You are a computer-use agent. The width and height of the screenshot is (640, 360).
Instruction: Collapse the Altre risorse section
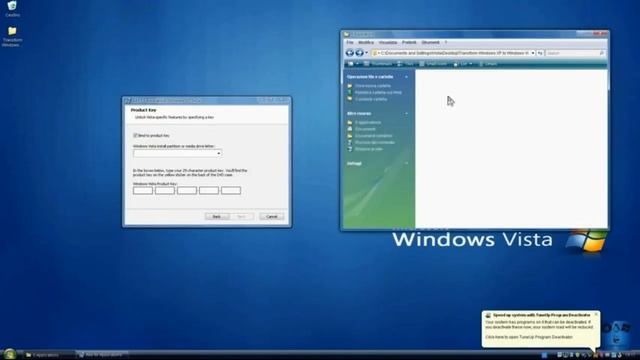pyautogui.click(x=406, y=113)
